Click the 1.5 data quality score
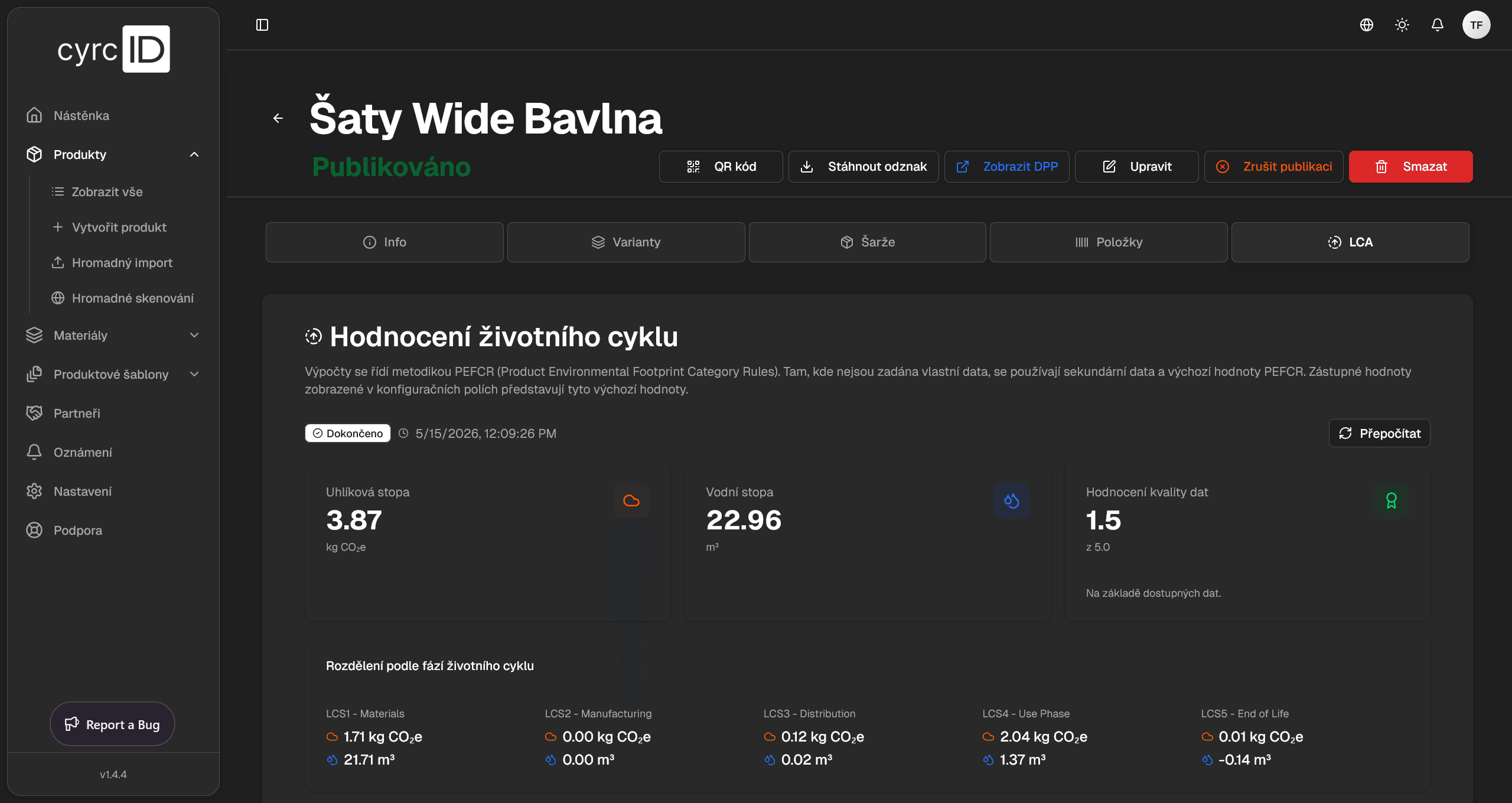The image size is (1512, 803). (x=1103, y=521)
